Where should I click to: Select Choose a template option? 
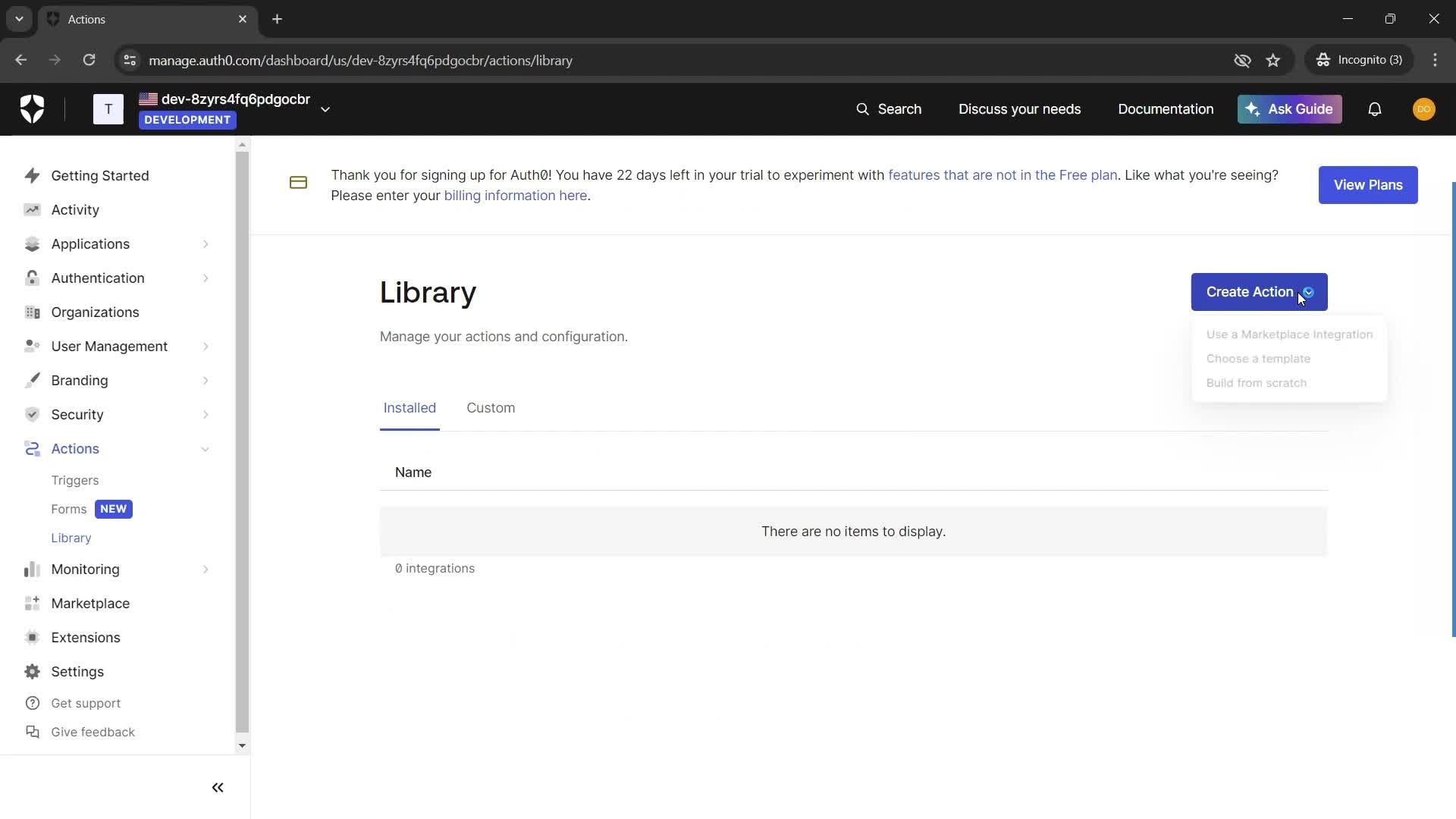click(1258, 359)
